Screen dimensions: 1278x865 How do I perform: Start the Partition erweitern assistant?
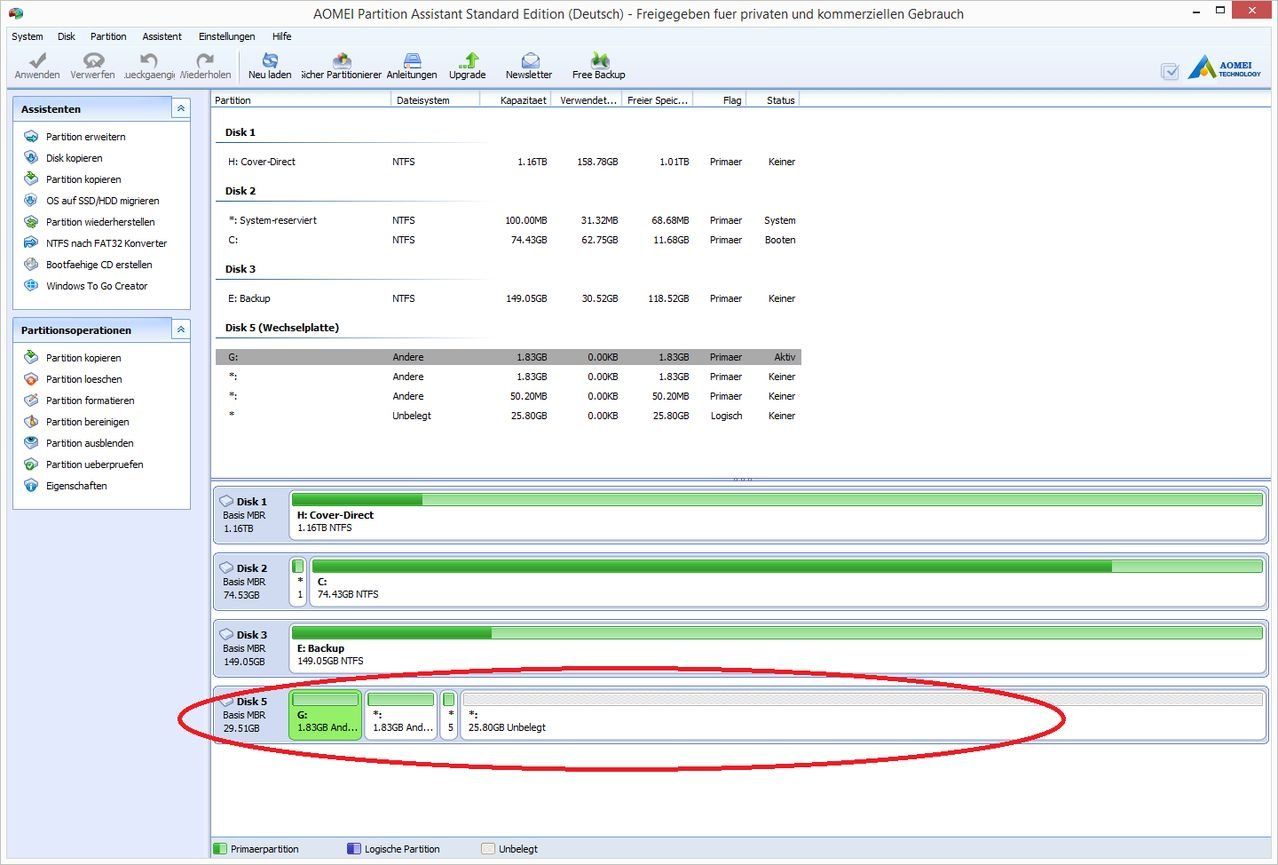pyautogui.click(x=85, y=137)
